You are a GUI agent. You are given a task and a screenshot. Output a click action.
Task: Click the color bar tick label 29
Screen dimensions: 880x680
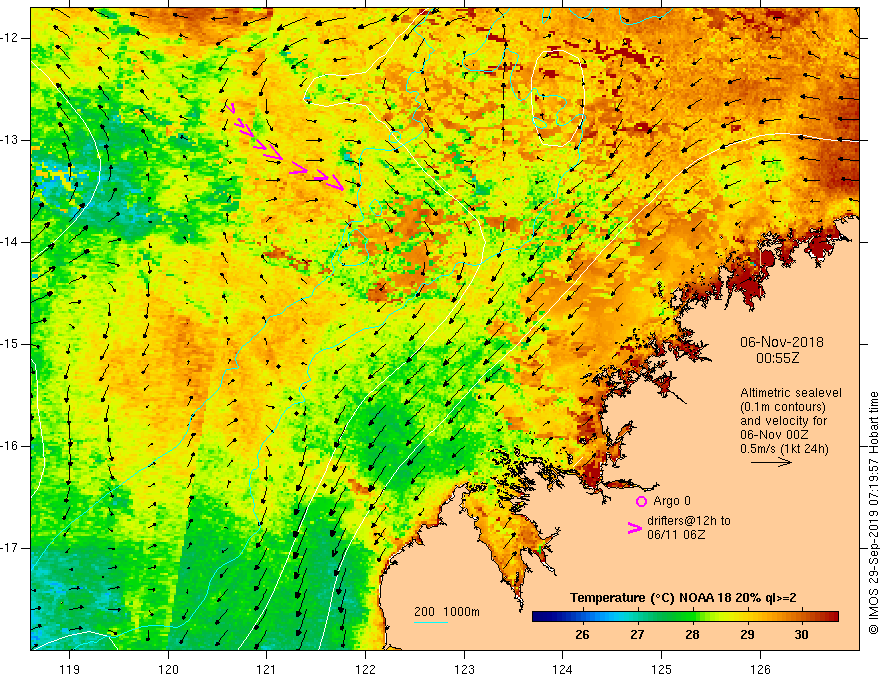click(746, 635)
